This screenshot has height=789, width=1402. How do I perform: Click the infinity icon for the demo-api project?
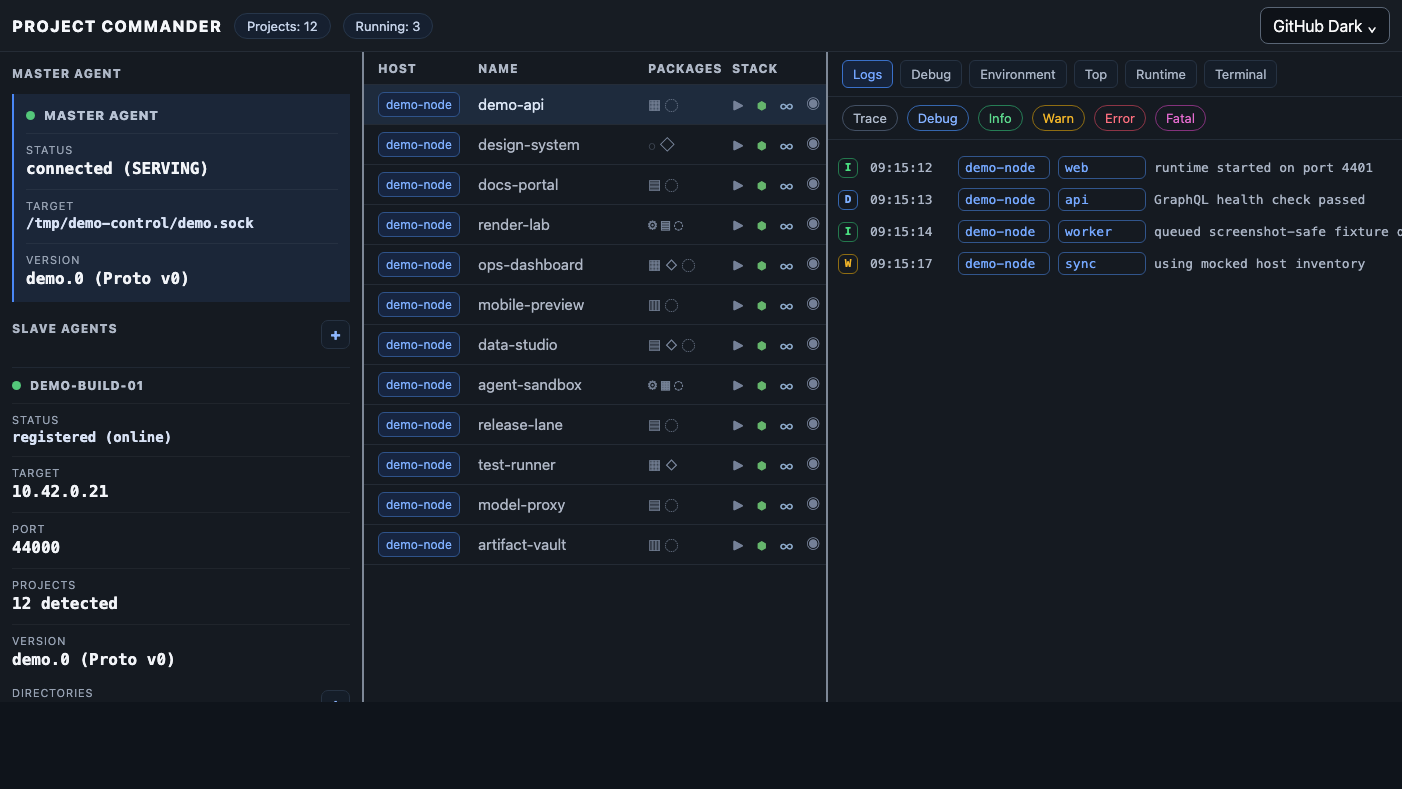point(787,105)
